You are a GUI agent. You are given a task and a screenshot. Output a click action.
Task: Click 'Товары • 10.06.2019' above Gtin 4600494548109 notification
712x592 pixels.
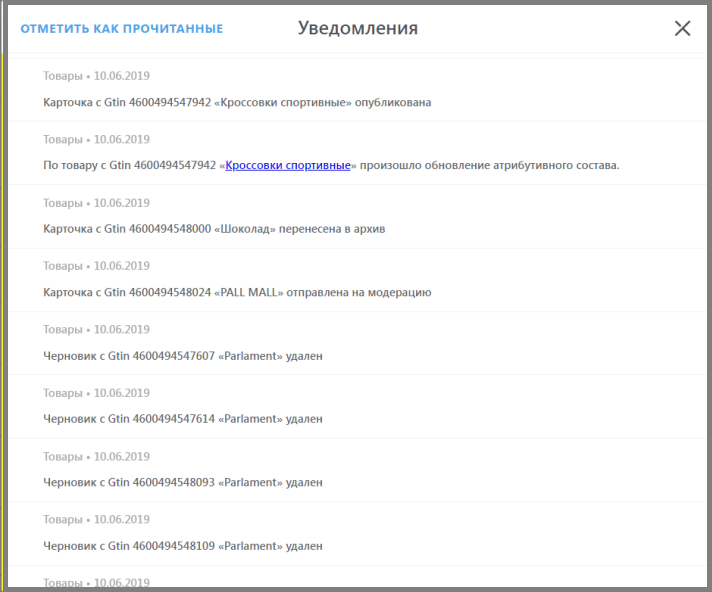[x=96, y=519]
